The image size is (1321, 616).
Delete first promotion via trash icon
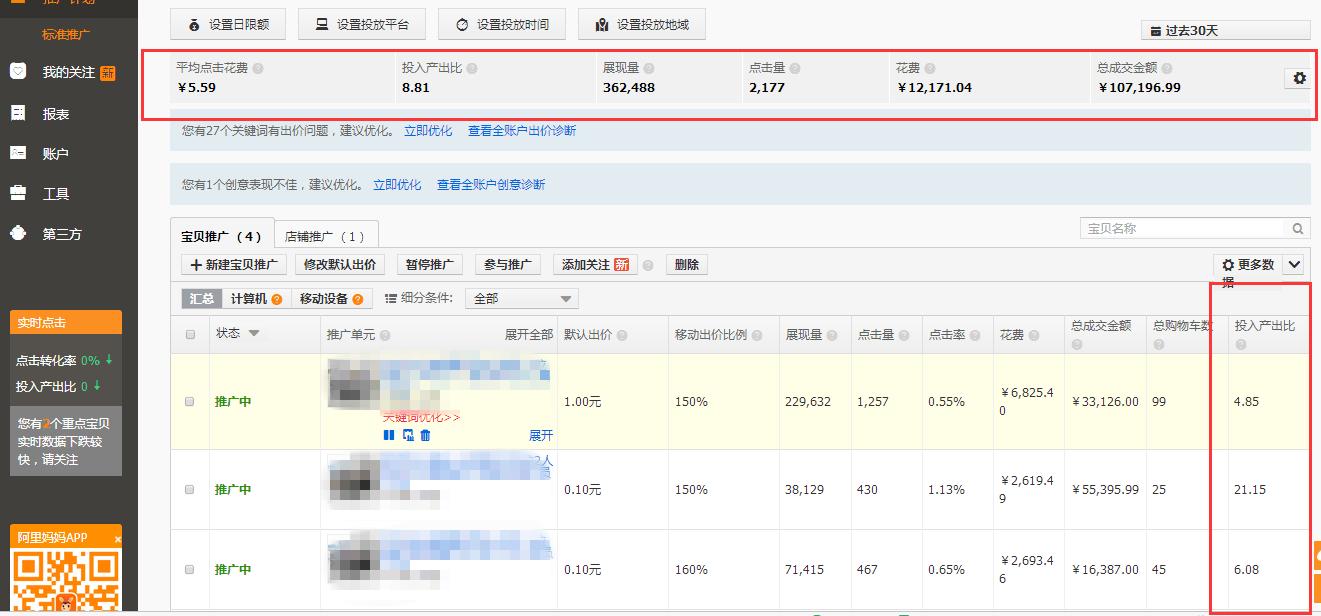[424, 435]
